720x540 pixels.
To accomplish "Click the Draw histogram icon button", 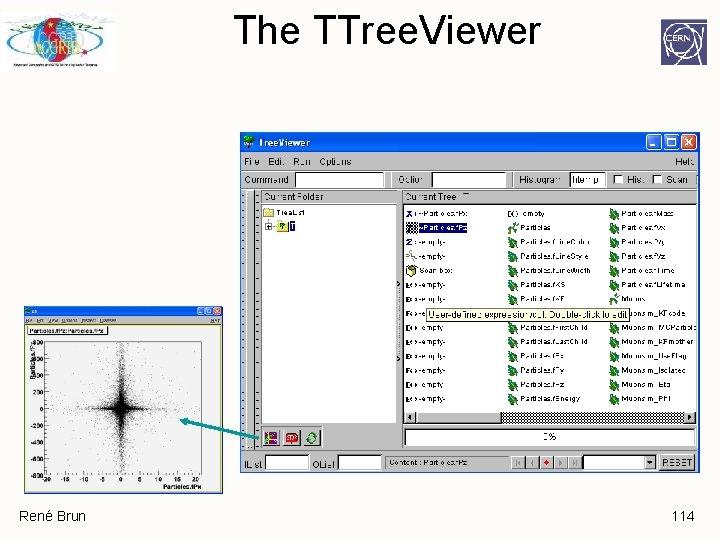I will click(x=271, y=438).
